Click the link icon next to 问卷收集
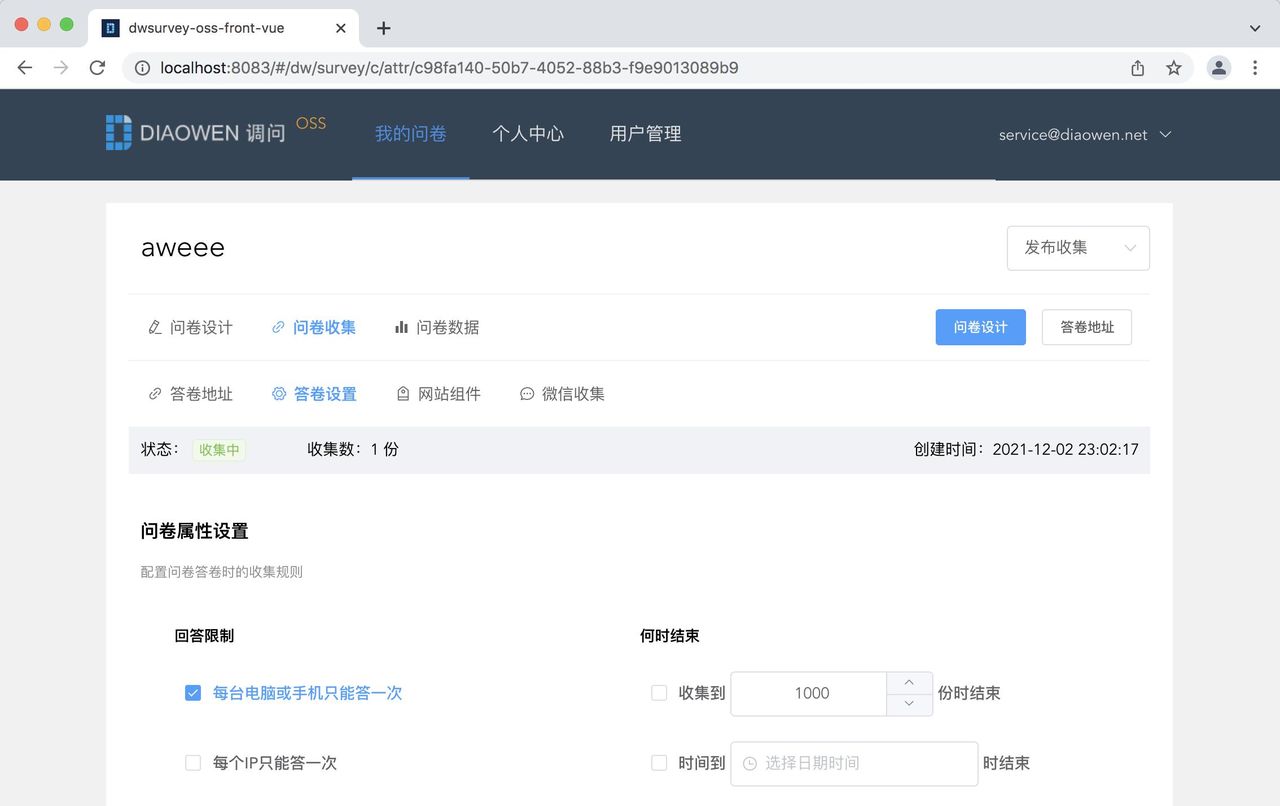The image size is (1280, 806). tap(278, 326)
